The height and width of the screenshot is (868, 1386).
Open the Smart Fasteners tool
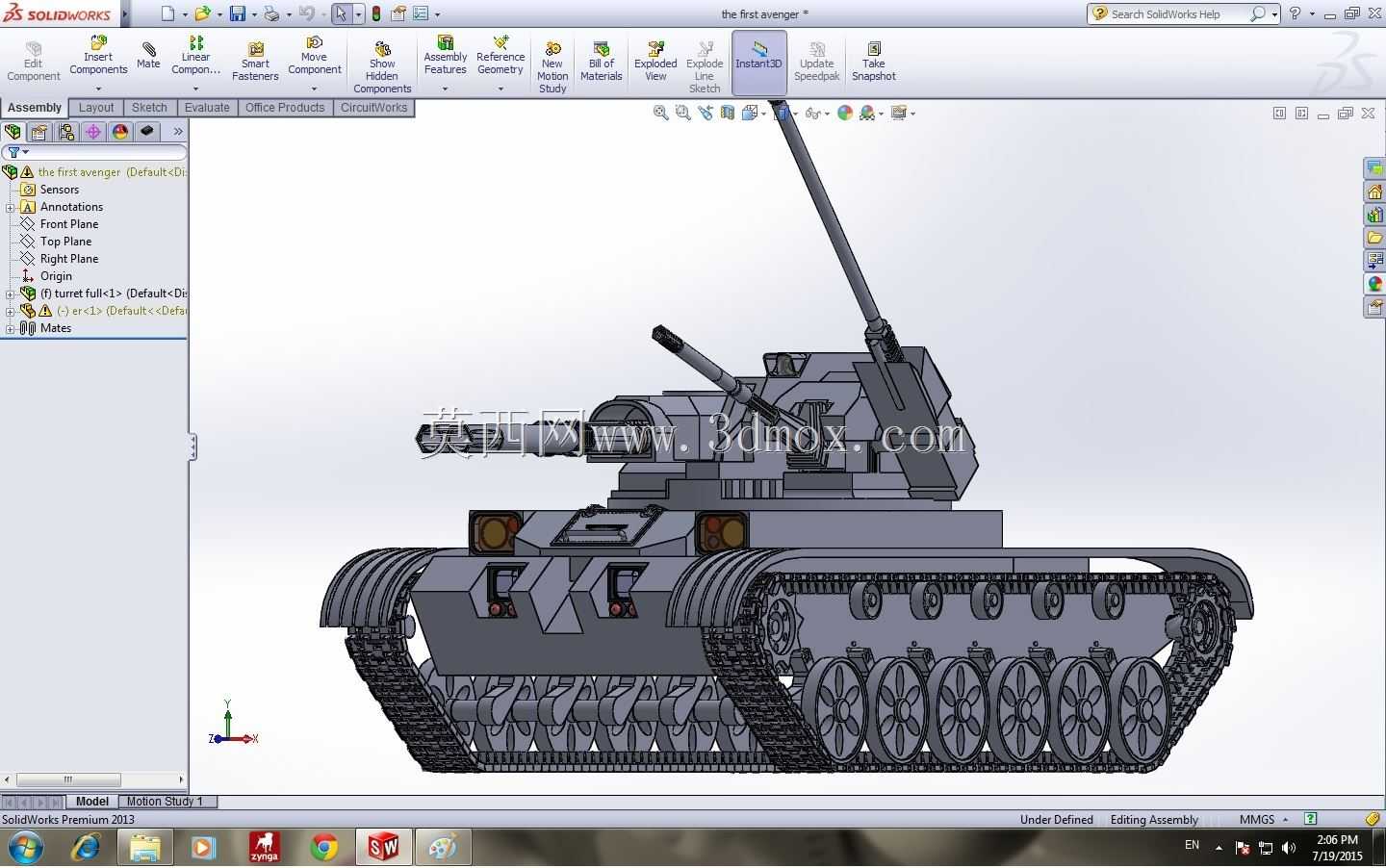pyautogui.click(x=255, y=62)
